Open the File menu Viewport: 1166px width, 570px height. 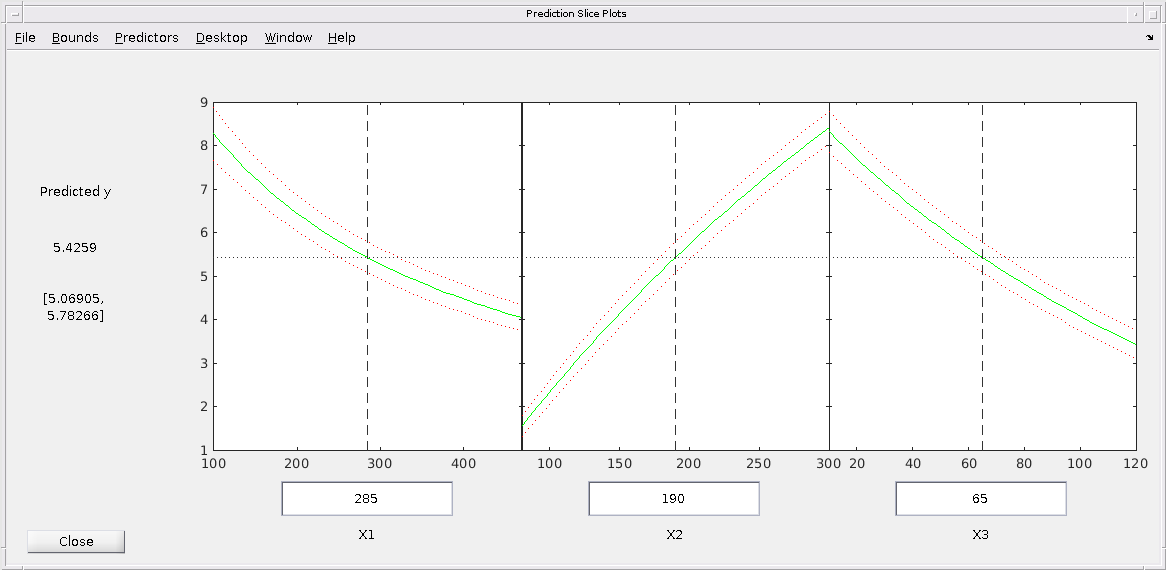(x=25, y=37)
